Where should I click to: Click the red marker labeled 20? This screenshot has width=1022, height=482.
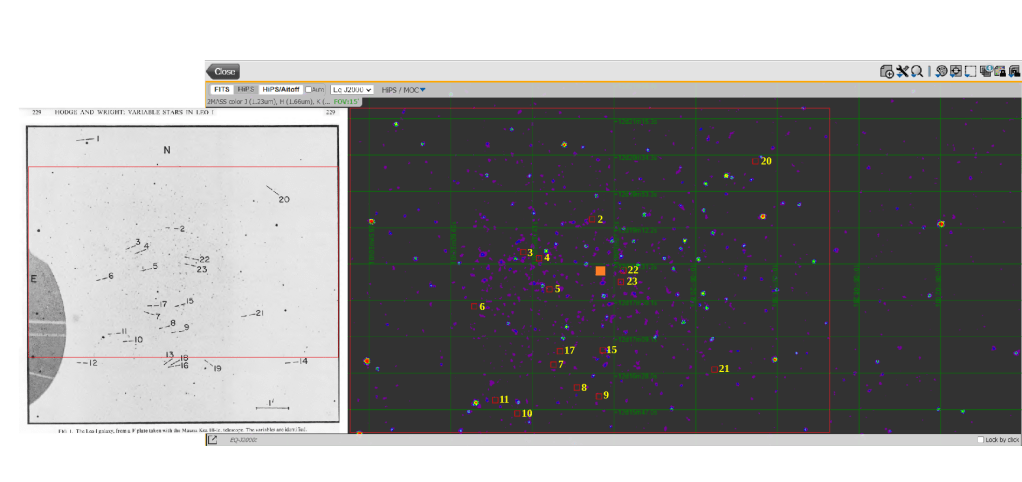click(x=756, y=161)
